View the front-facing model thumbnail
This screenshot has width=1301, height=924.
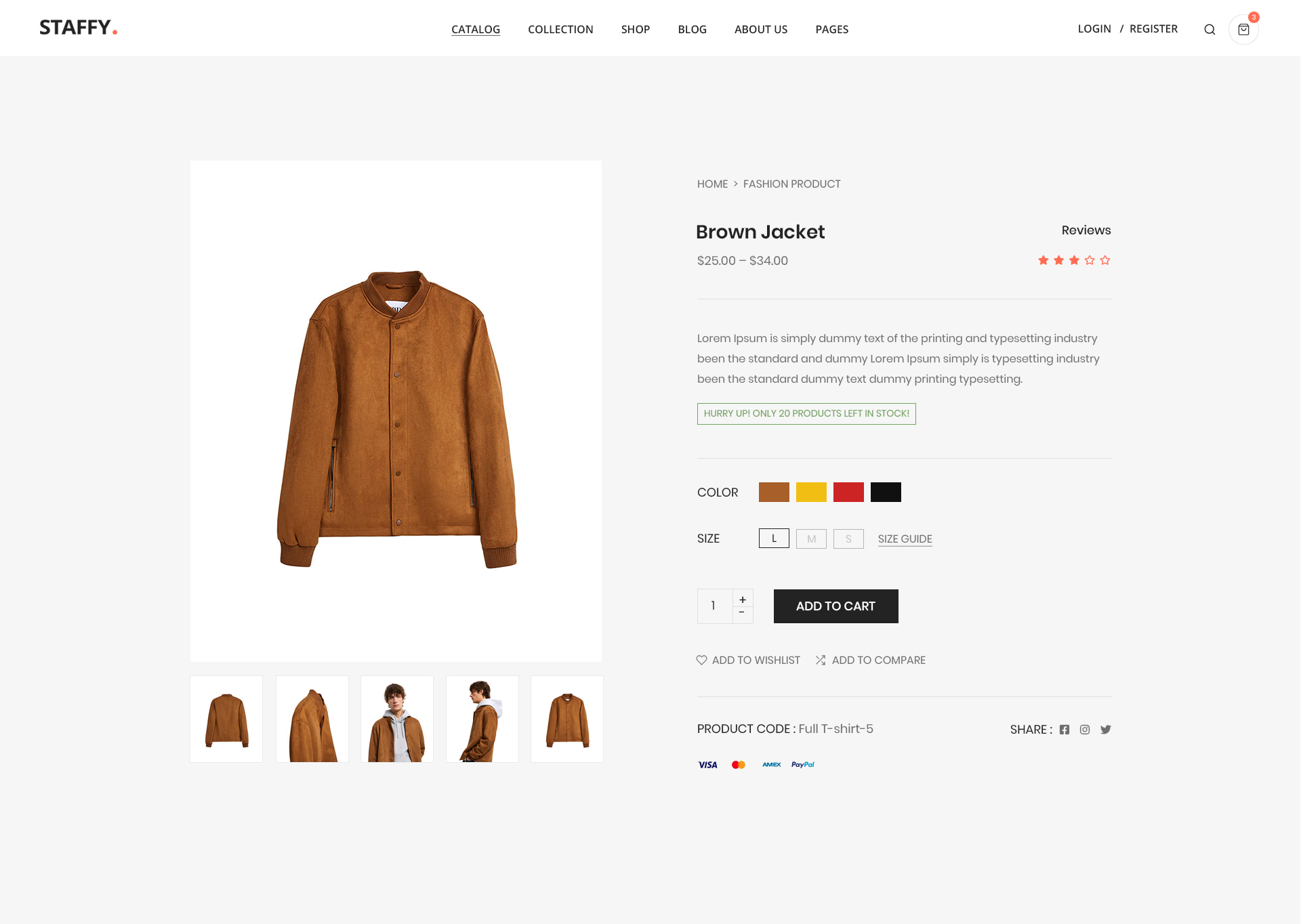point(397,719)
